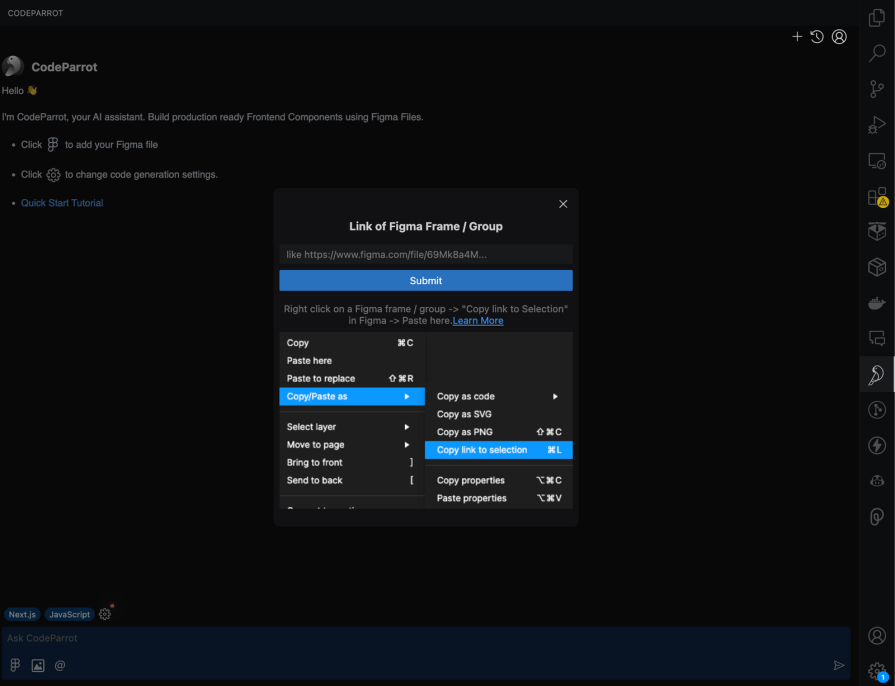Click the @ mention icon in the chat box

pos(59,665)
